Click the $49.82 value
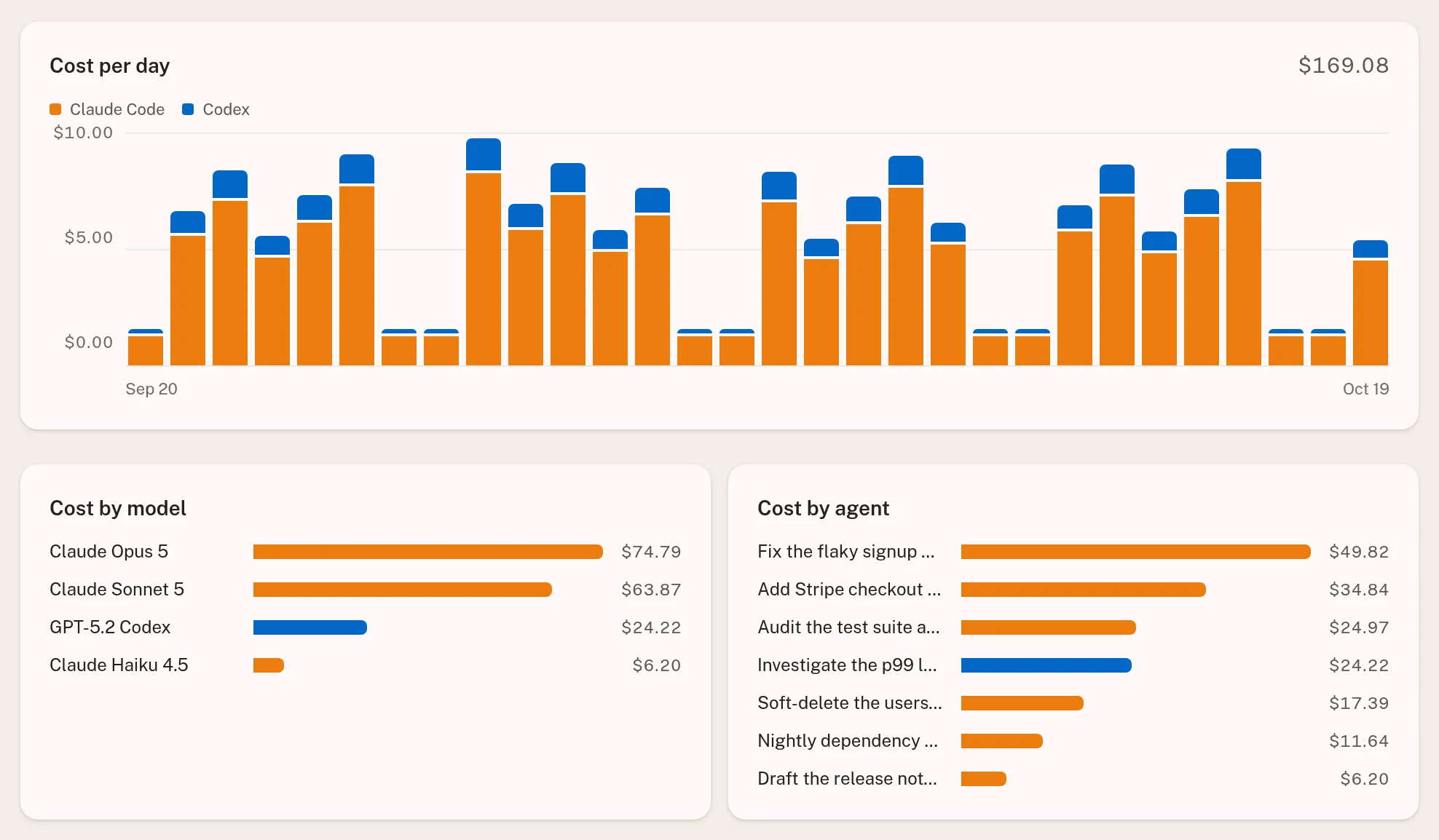 click(1359, 552)
